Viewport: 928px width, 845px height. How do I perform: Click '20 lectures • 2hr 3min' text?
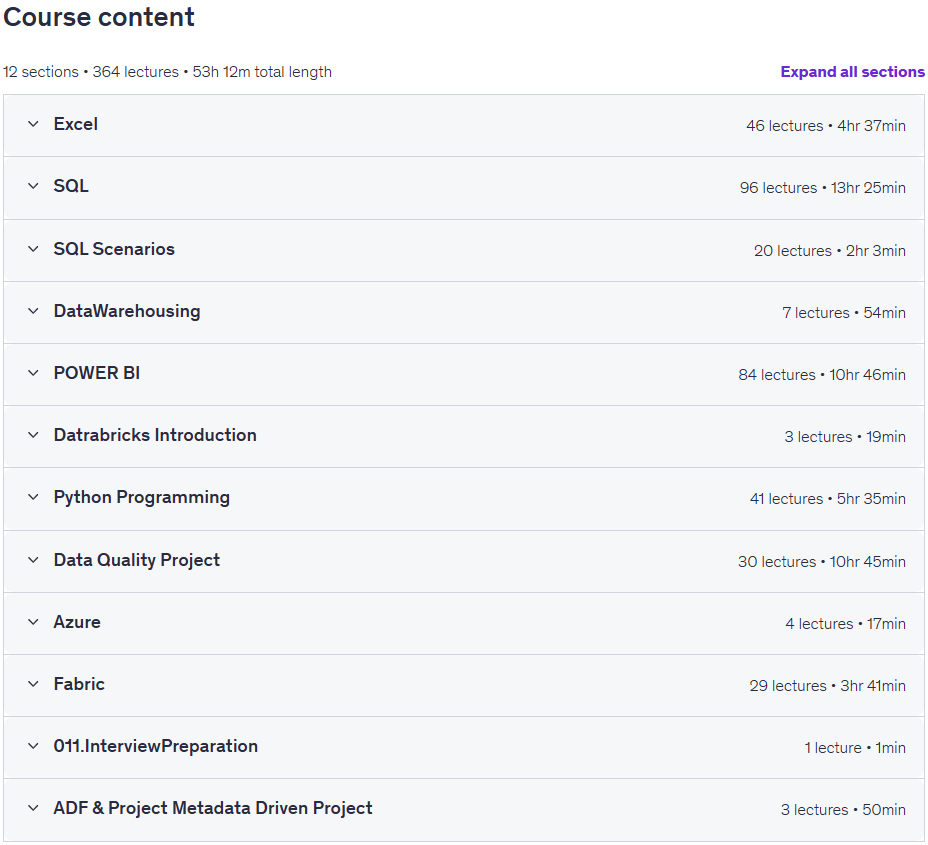(x=830, y=251)
